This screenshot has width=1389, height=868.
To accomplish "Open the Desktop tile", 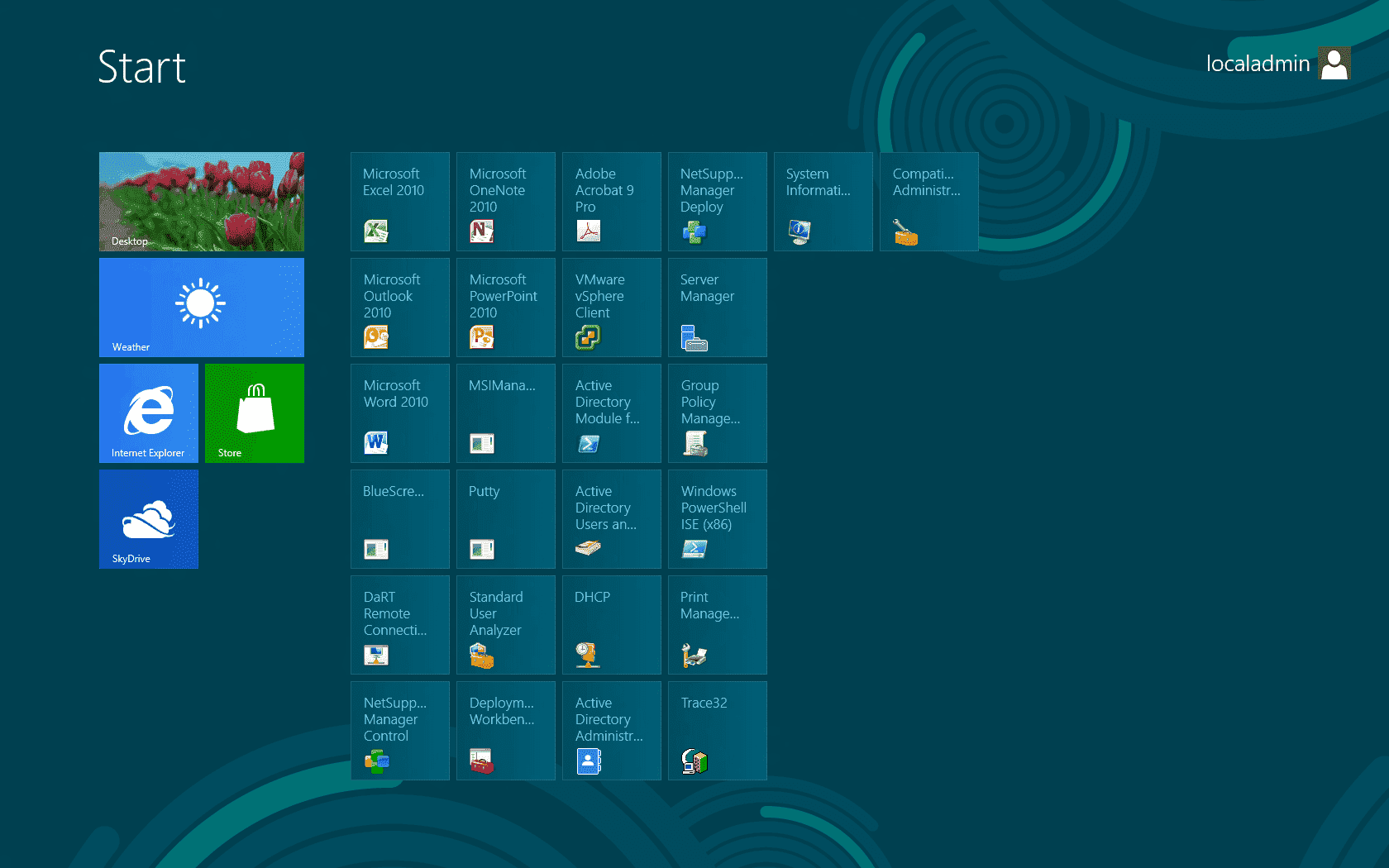I will 202,202.
